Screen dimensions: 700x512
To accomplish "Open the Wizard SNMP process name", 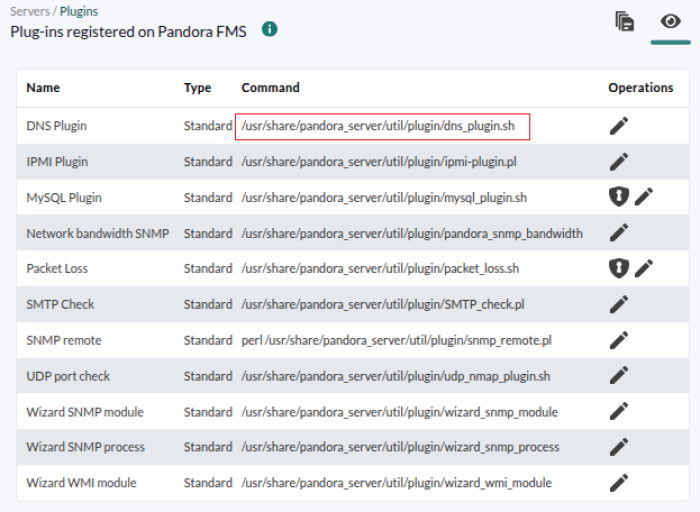I will pos(86,447).
